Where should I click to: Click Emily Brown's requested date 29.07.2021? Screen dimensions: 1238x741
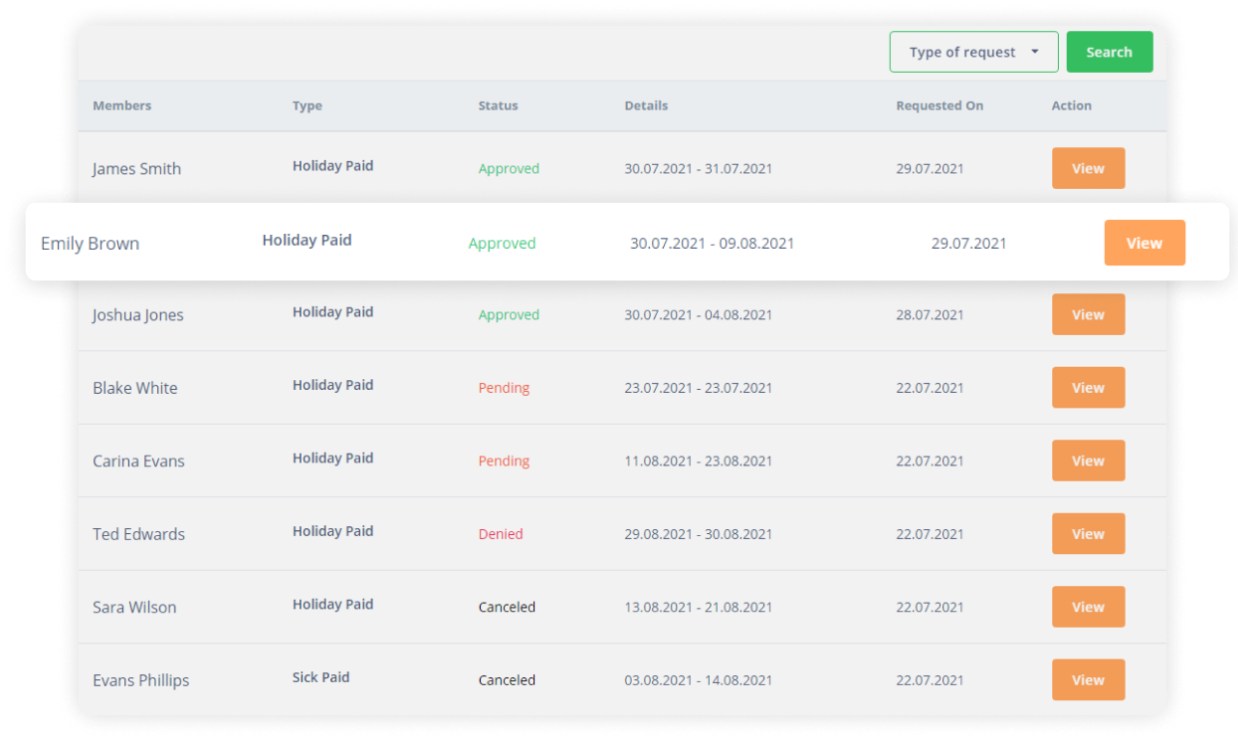[x=969, y=243]
